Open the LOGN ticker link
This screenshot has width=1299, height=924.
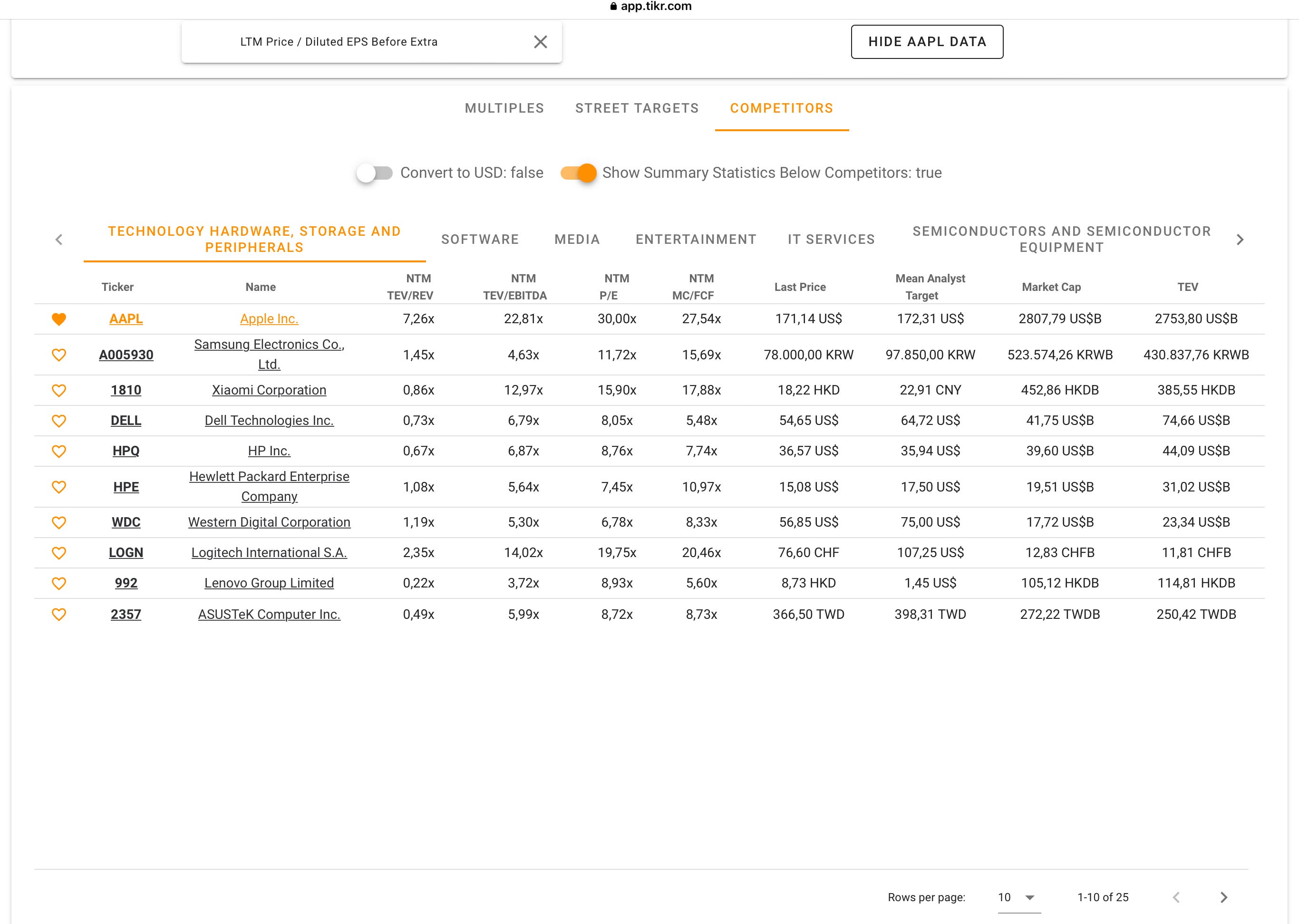point(126,552)
